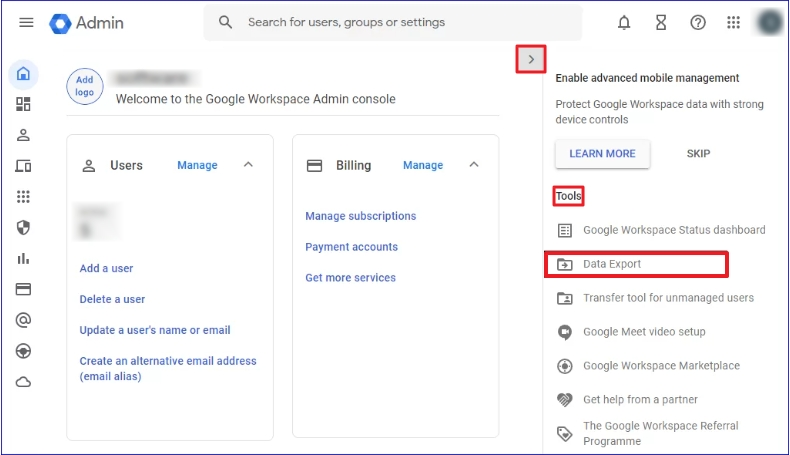This screenshot has width=790, height=455.
Task: Collapse the right side panel arrow
Action: pos(531,59)
